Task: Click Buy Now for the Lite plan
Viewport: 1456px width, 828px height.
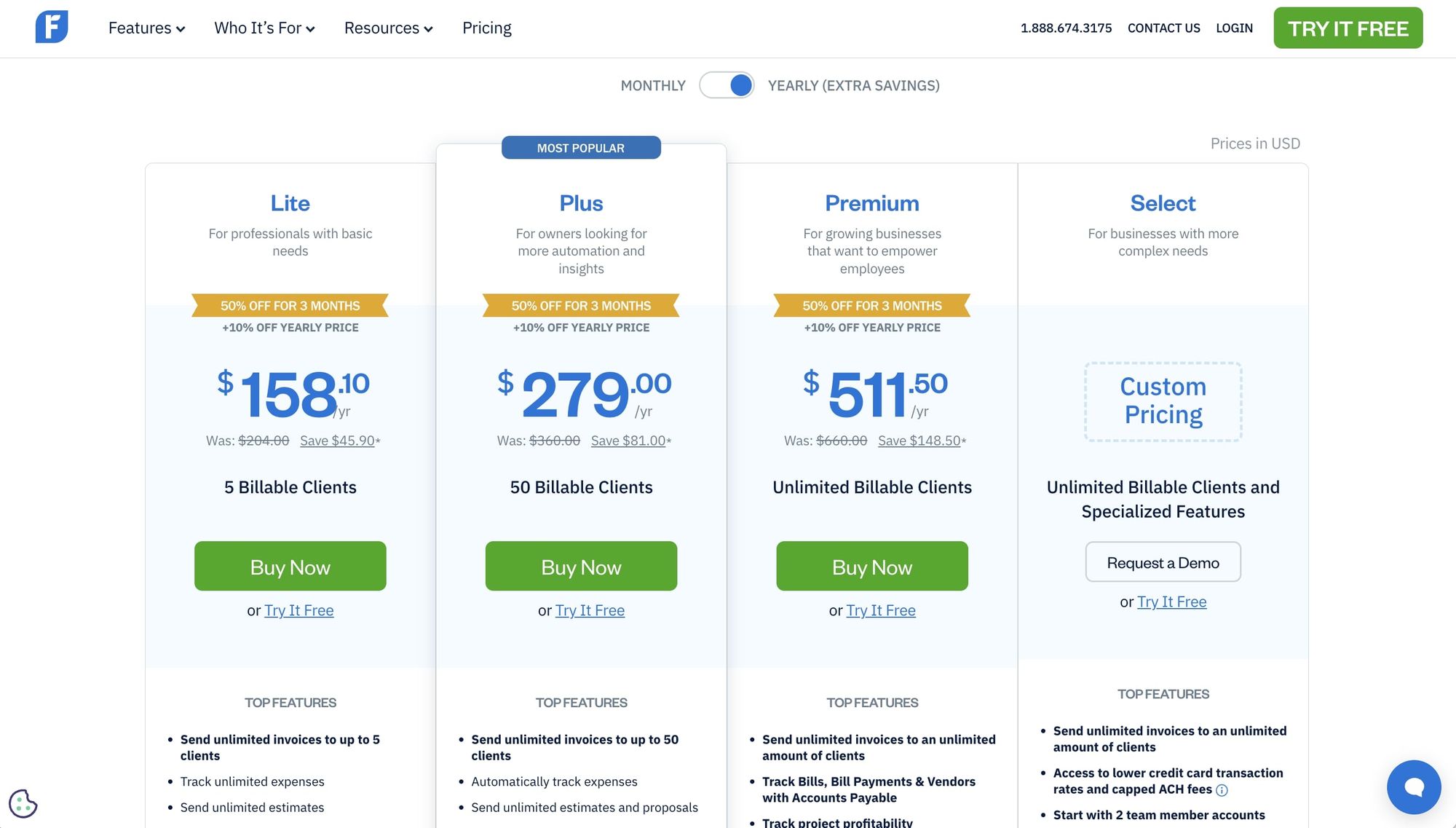Action: pyautogui.click(x=290, y=566)
